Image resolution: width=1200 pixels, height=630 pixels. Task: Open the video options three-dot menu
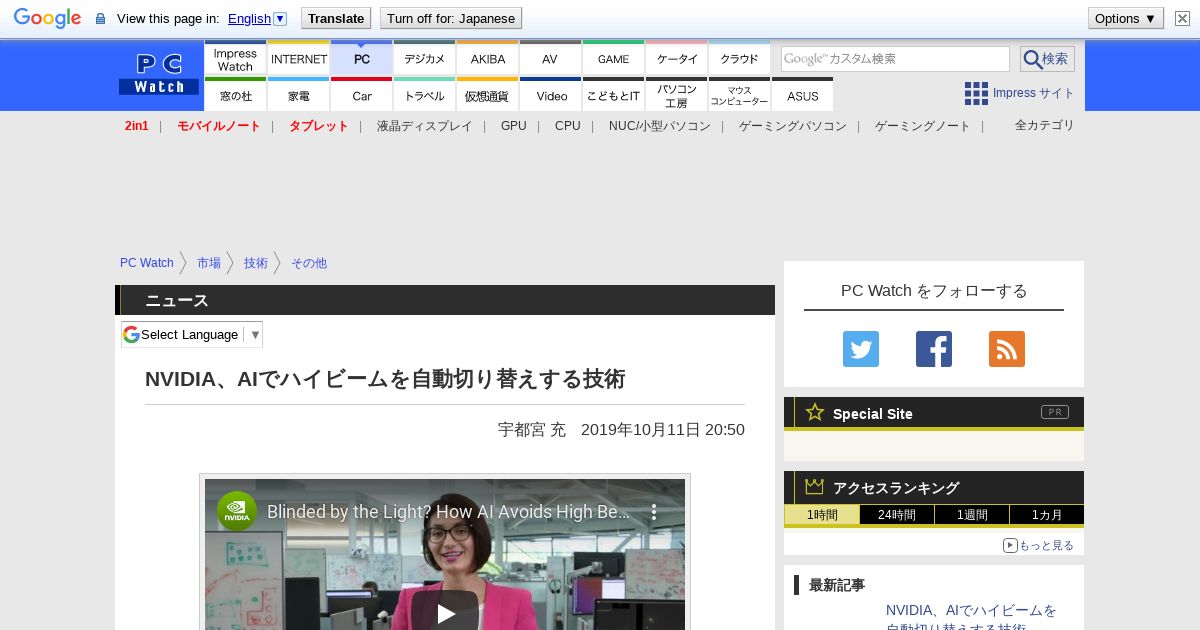[654, 512]
